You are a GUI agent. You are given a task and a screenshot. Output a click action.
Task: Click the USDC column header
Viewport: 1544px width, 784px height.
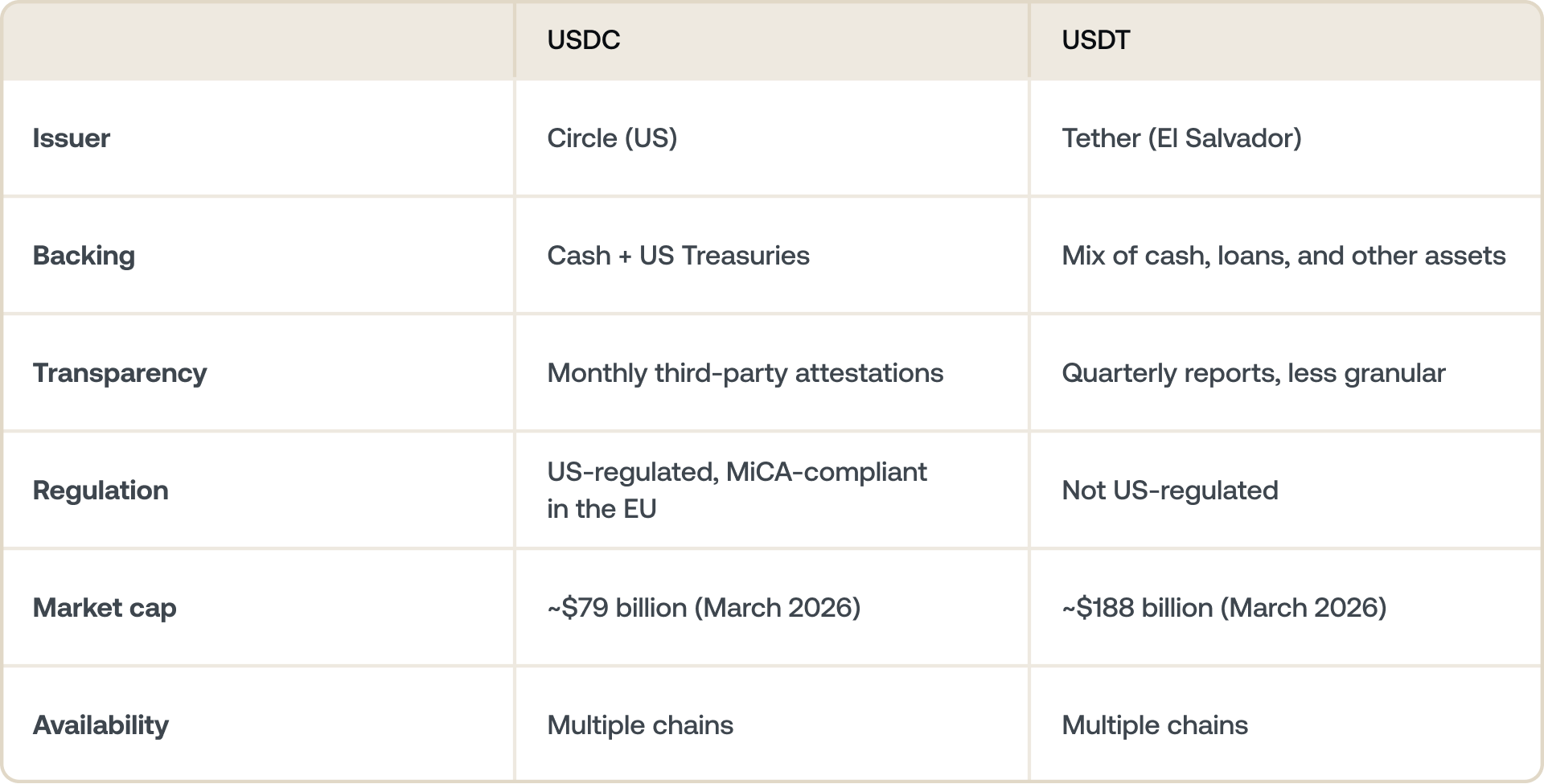(584, 40)
